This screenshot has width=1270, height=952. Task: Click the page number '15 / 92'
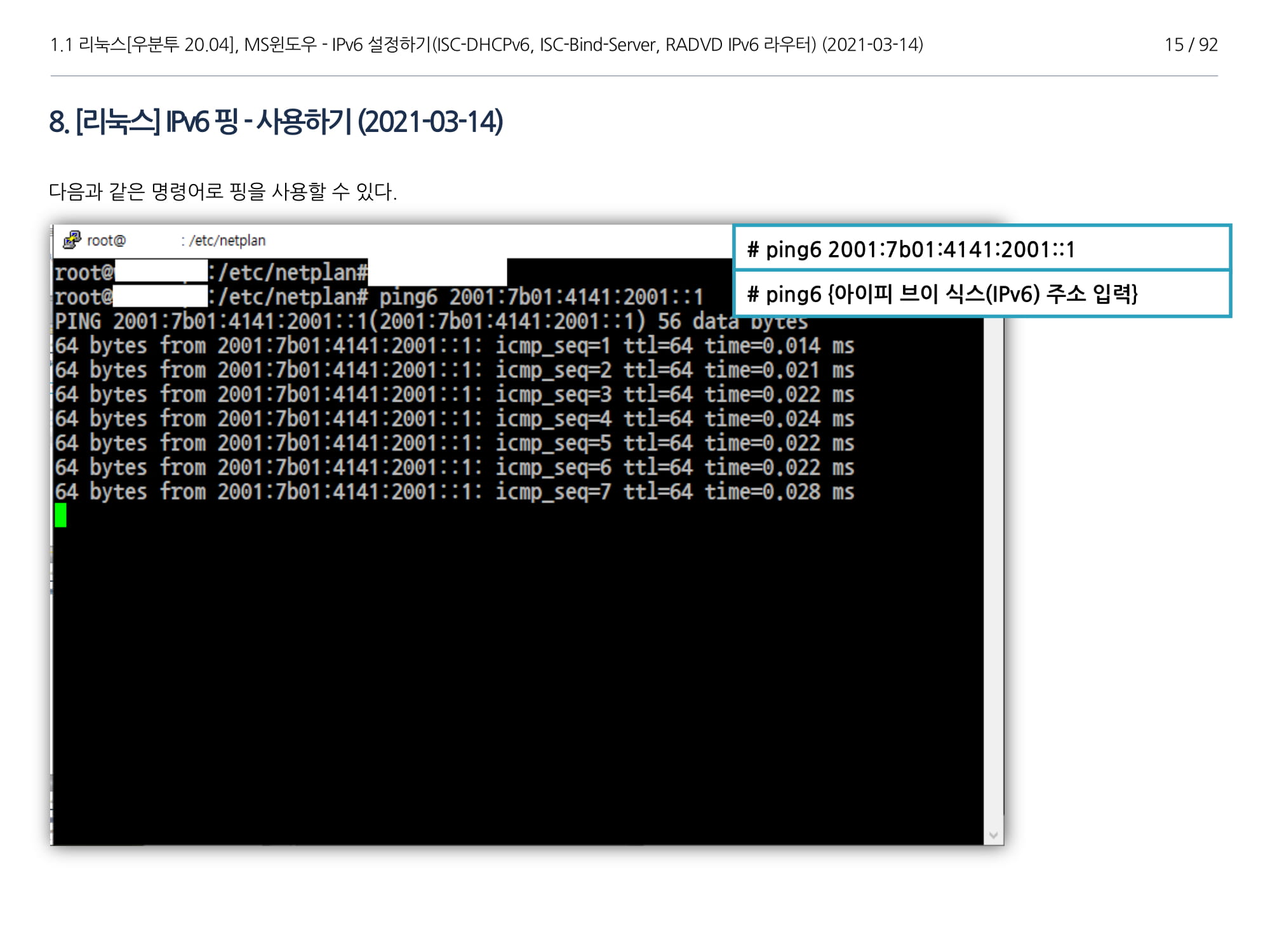pyautogui.click(x=1191, y=44)
